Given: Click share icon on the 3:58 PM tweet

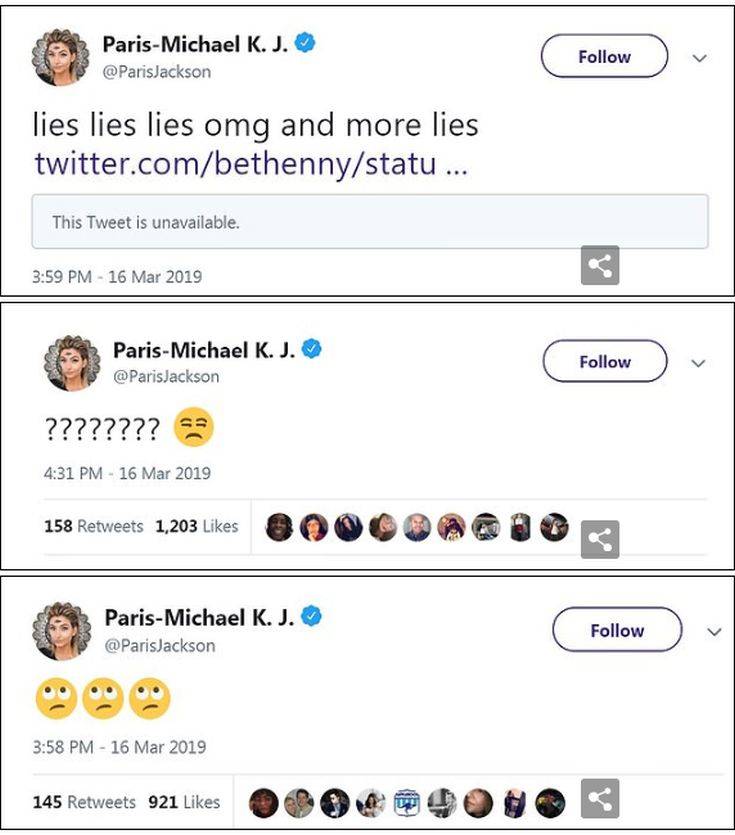Looking at the screenshot, I should tap(599, 798).
